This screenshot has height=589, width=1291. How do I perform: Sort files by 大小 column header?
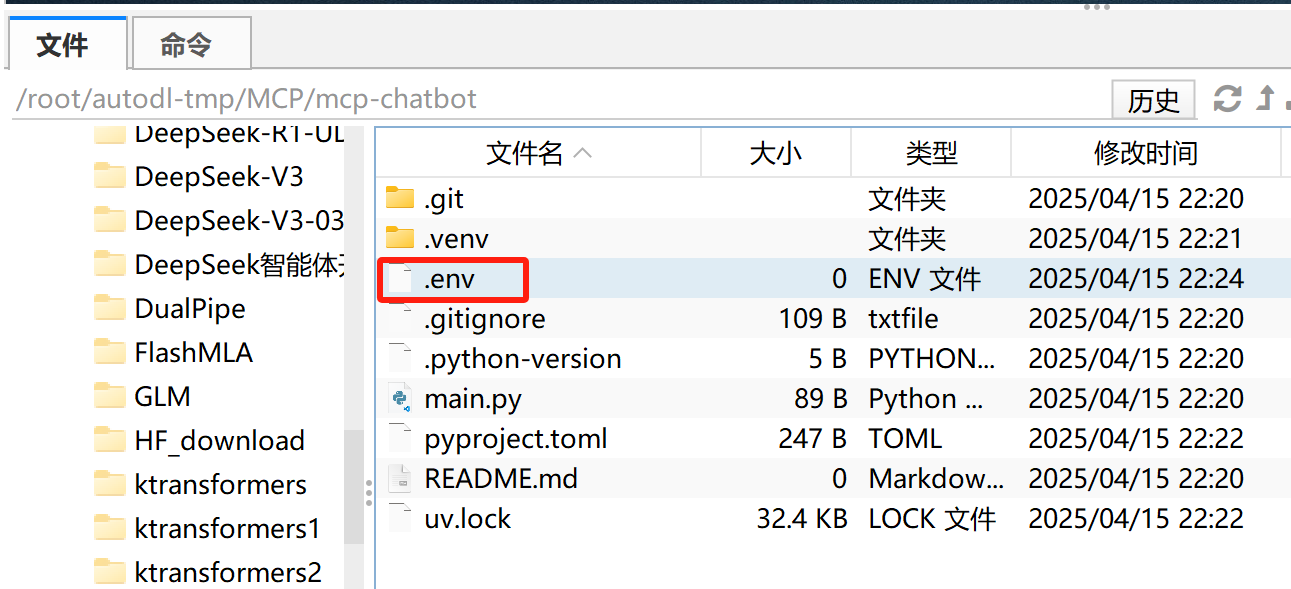click(776, 153)
